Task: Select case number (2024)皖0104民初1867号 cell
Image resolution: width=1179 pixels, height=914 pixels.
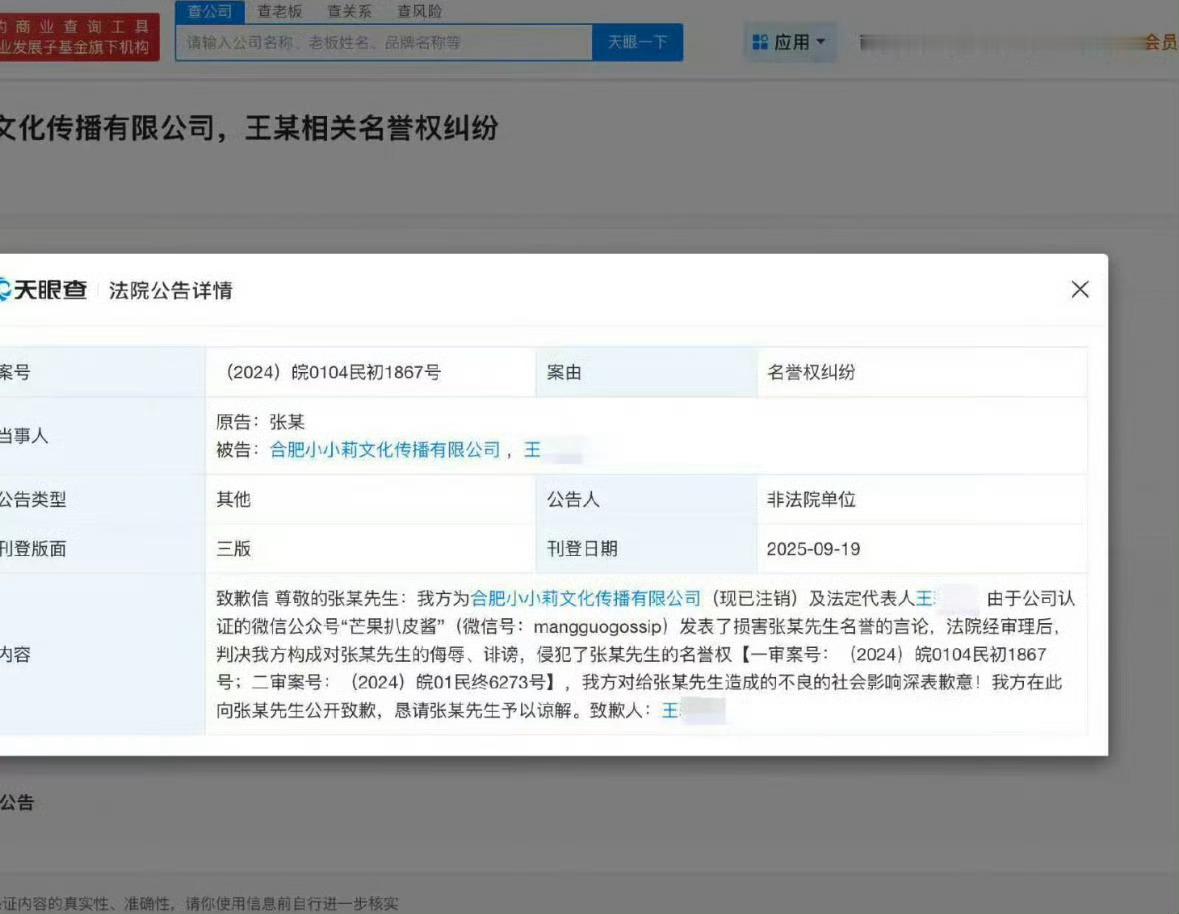Action: coord(371,372)
